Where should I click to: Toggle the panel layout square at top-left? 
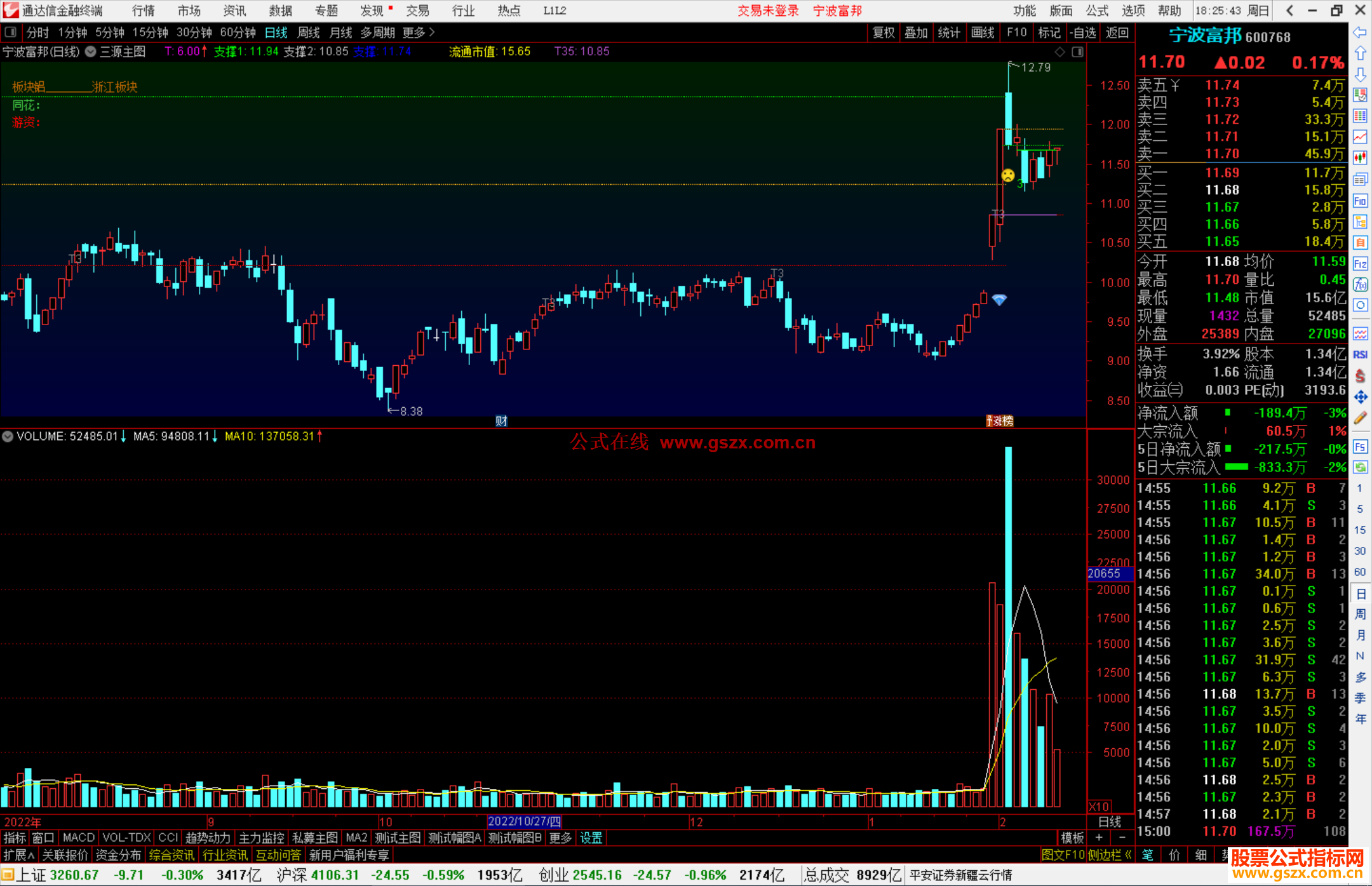click(x=10, y=32)
